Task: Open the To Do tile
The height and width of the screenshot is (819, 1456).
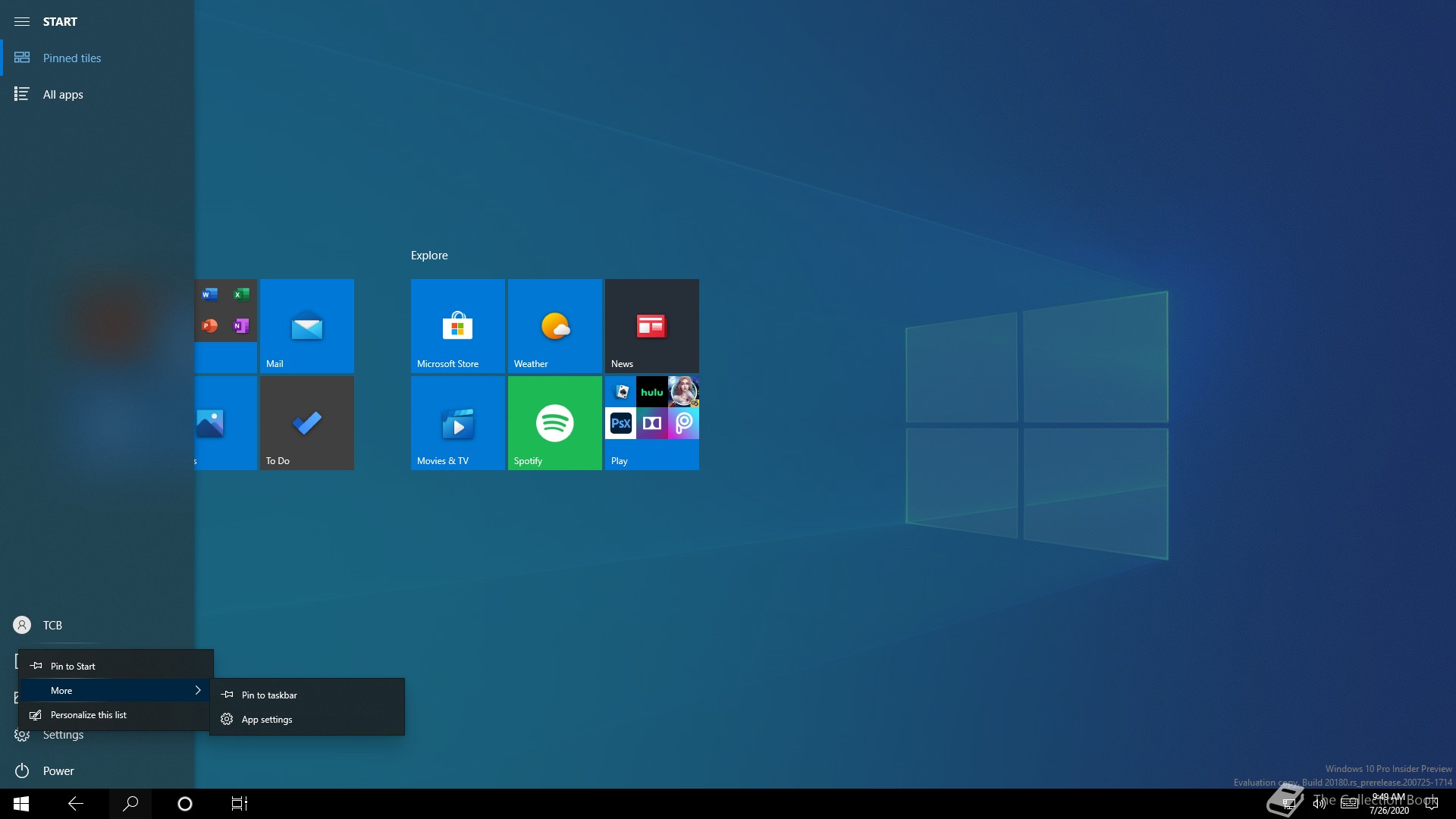Action: (x=307, y=423)
